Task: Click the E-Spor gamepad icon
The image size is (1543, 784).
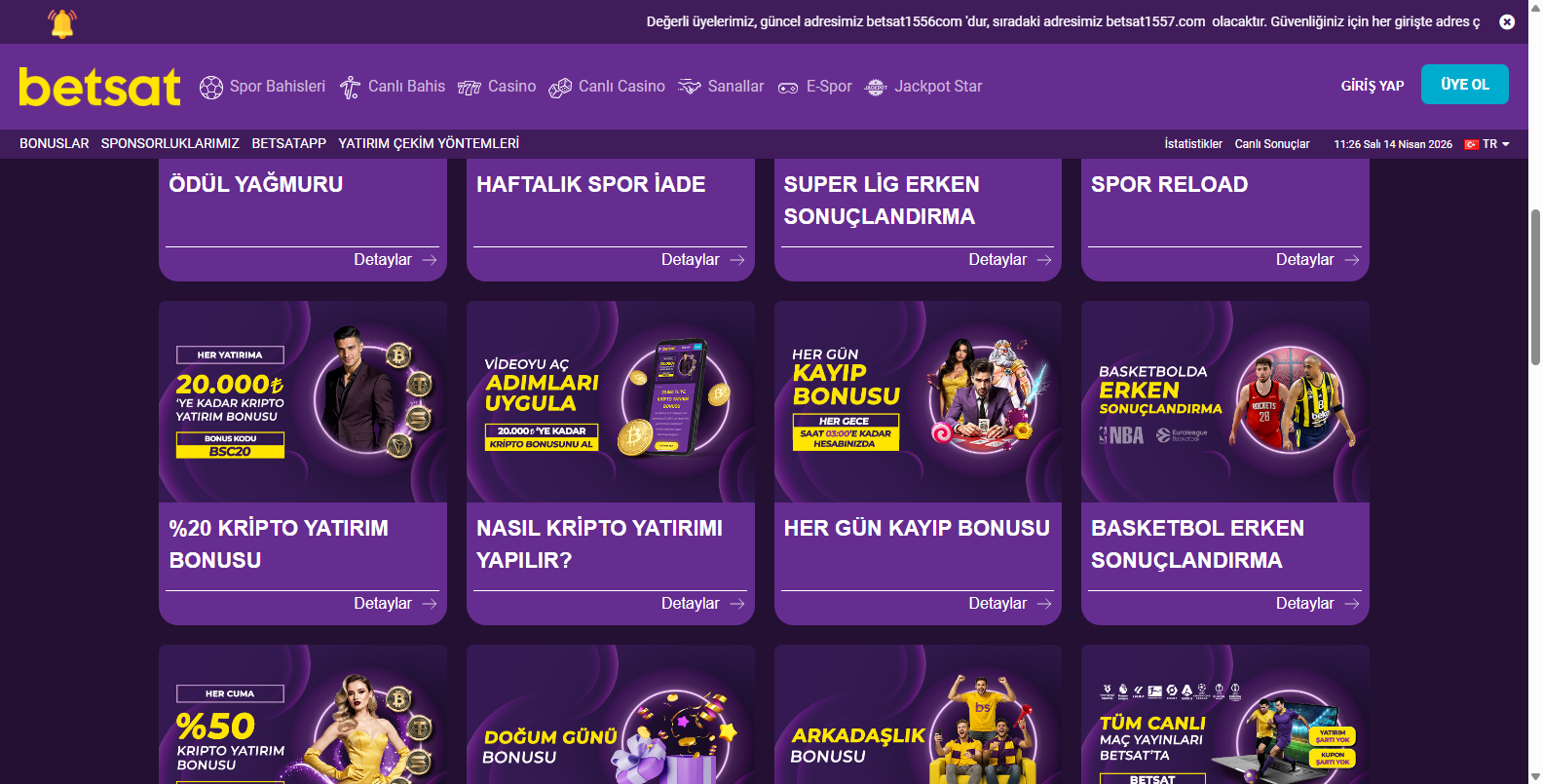Action: pos(788,88)
